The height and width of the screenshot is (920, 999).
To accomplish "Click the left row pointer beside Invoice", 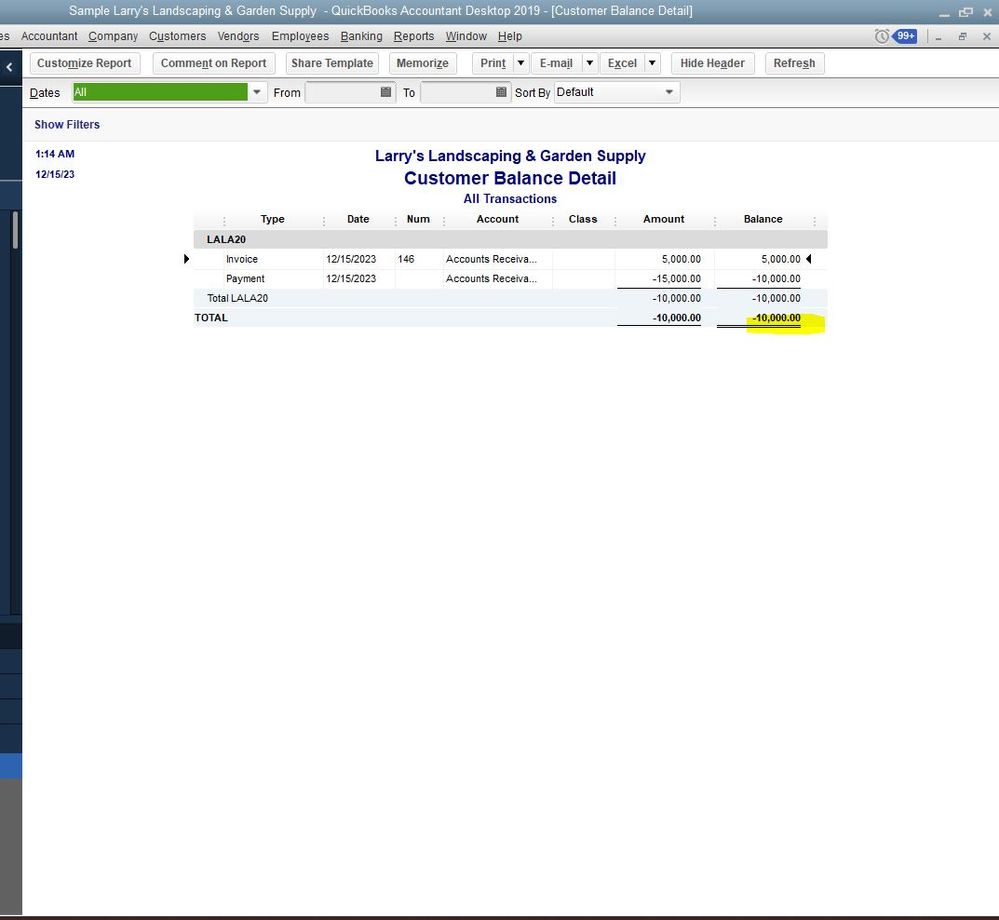I will click(x=186, y=259).
